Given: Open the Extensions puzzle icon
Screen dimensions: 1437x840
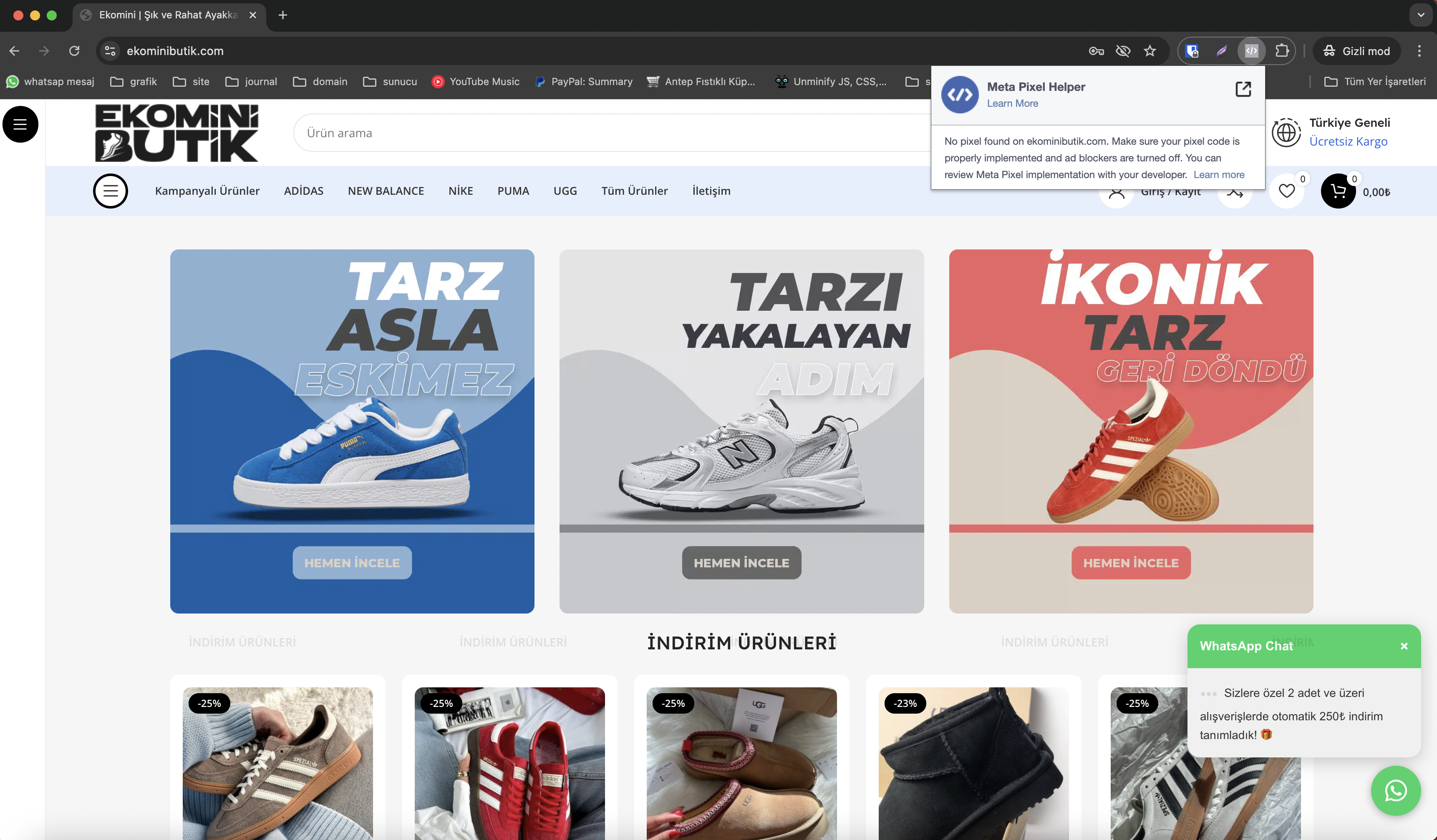Looking at the screenshot, I should tap(1282, 51).
